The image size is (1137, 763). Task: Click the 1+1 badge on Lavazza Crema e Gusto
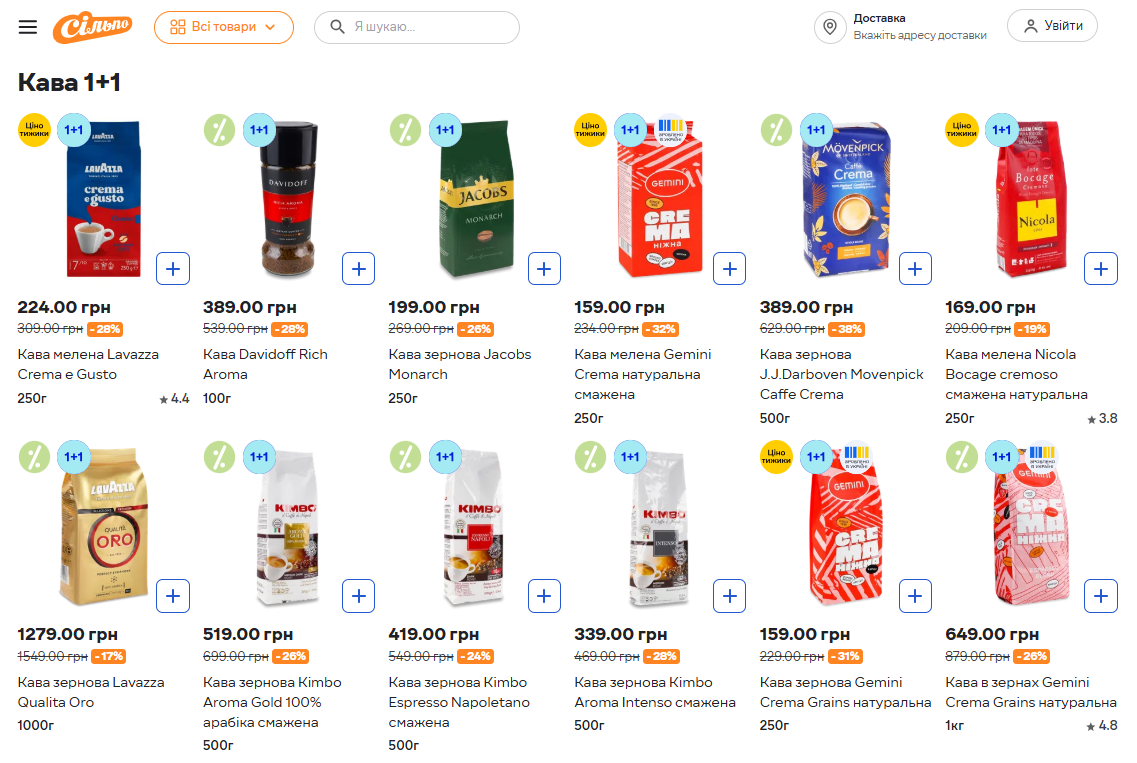[74, 130]
